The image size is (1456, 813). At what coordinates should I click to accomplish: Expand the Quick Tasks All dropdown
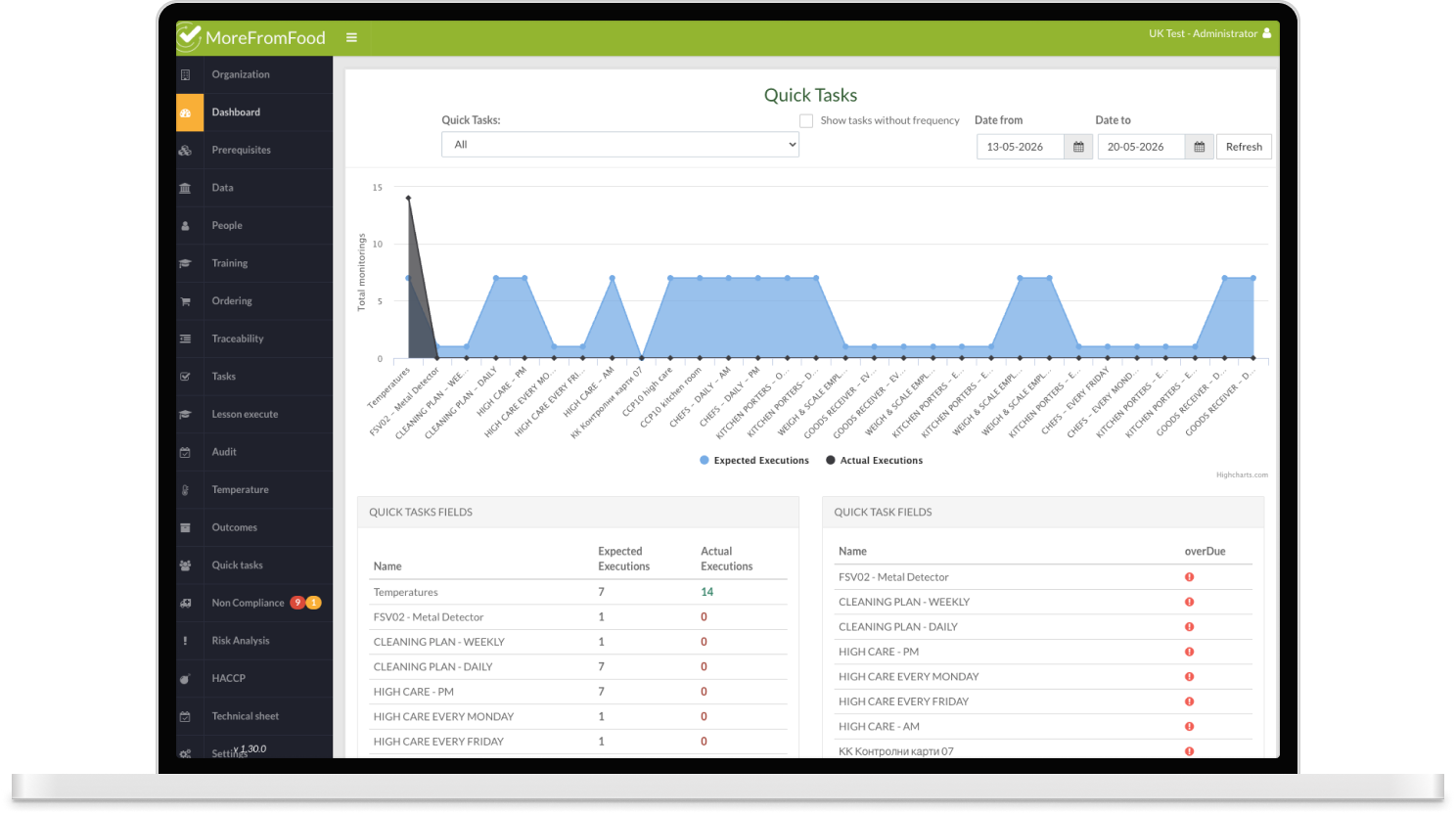(x=620, y=145)
